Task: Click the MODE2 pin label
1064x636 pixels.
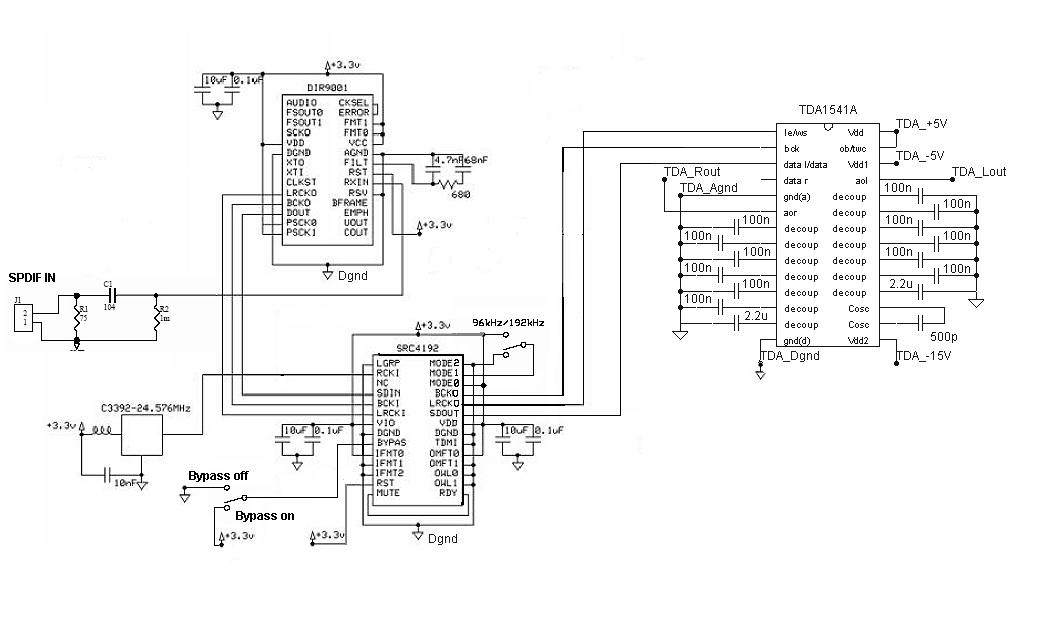Action: (x=444, y=363)
